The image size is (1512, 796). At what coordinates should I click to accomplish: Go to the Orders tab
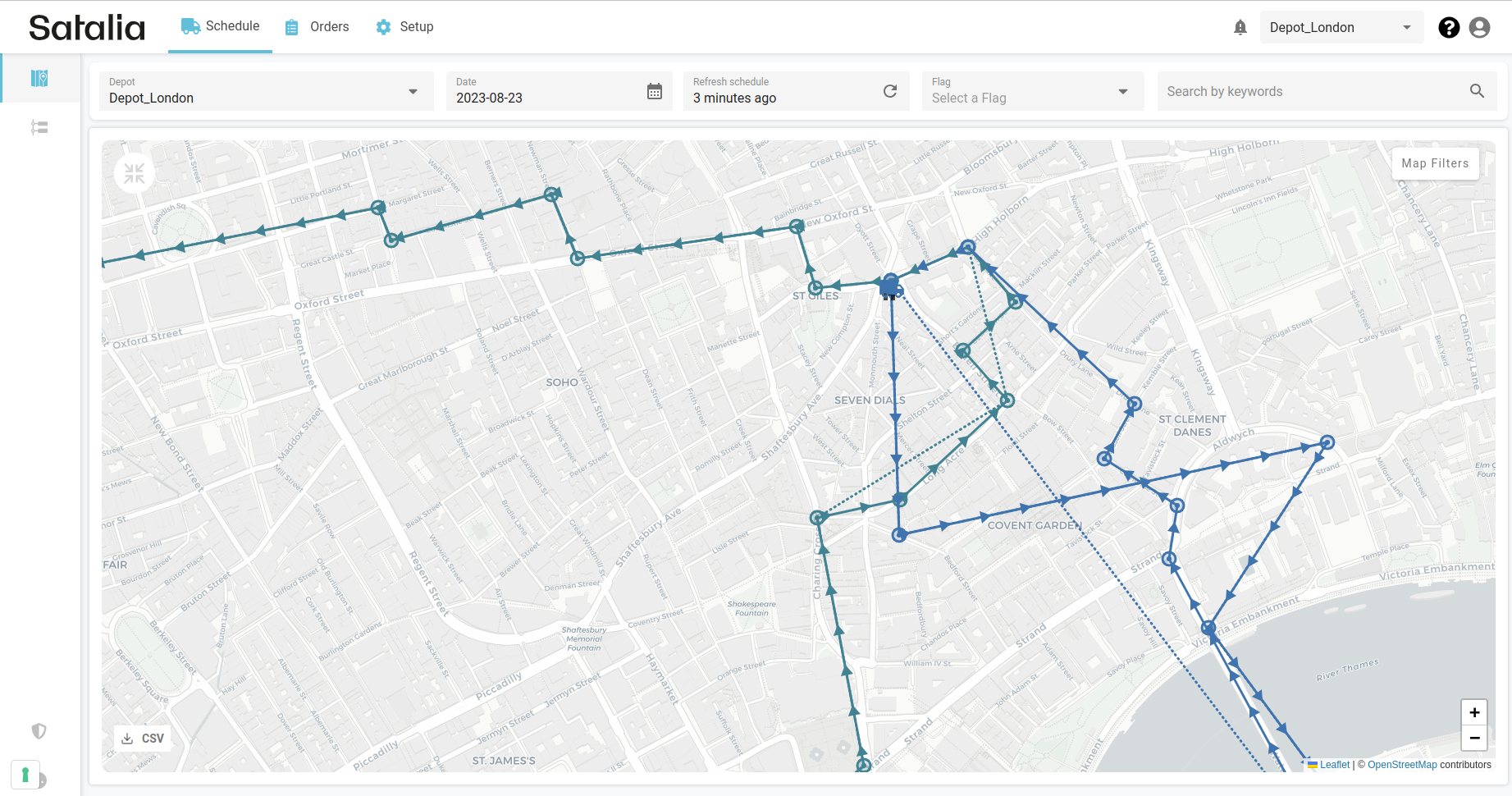[x=317, y=27]
